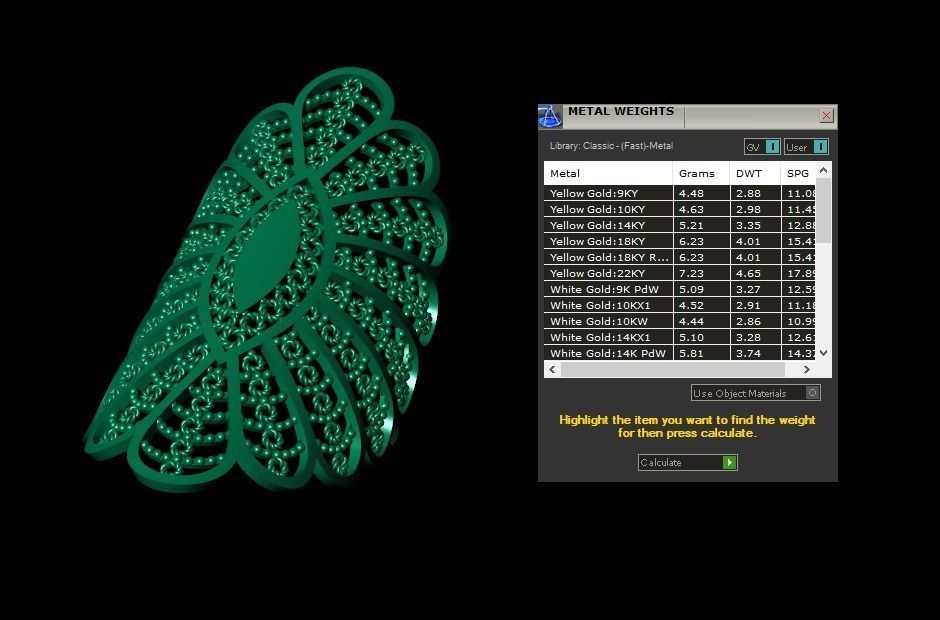Click the 7.23 grams value
The width and height of the screenshot is (940, 620).
tap(691, 273)
